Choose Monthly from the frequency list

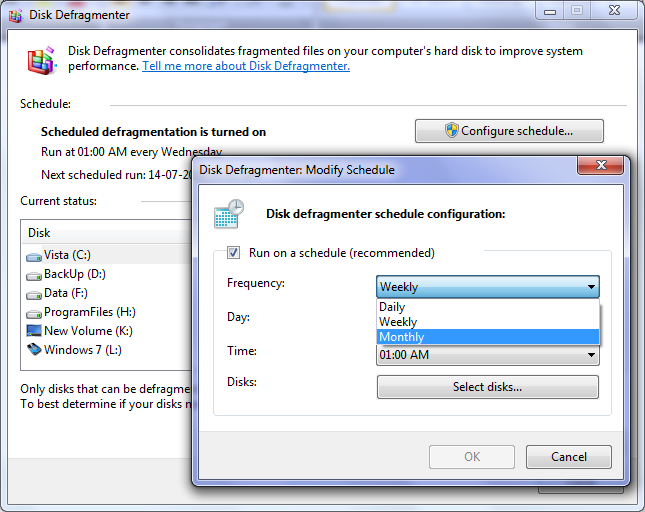pyautogui.click(x=401, y=337)
